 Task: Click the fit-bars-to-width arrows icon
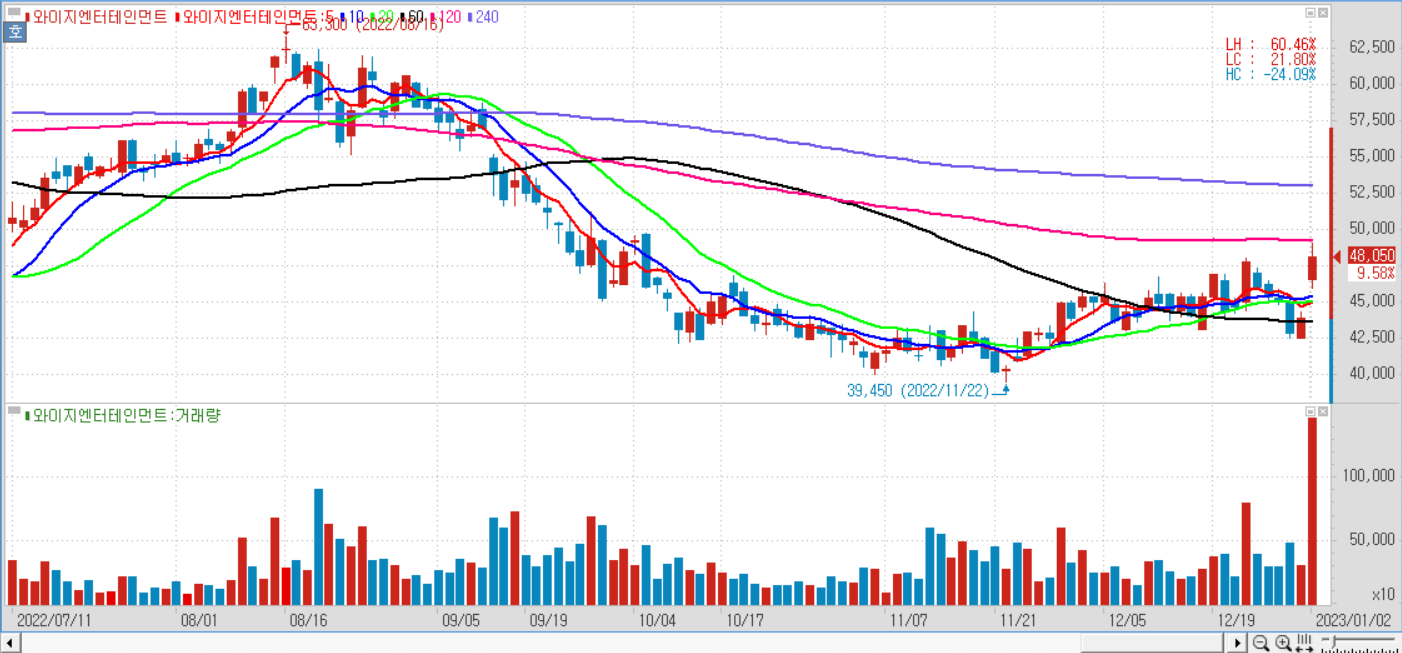click(1304, 643)
